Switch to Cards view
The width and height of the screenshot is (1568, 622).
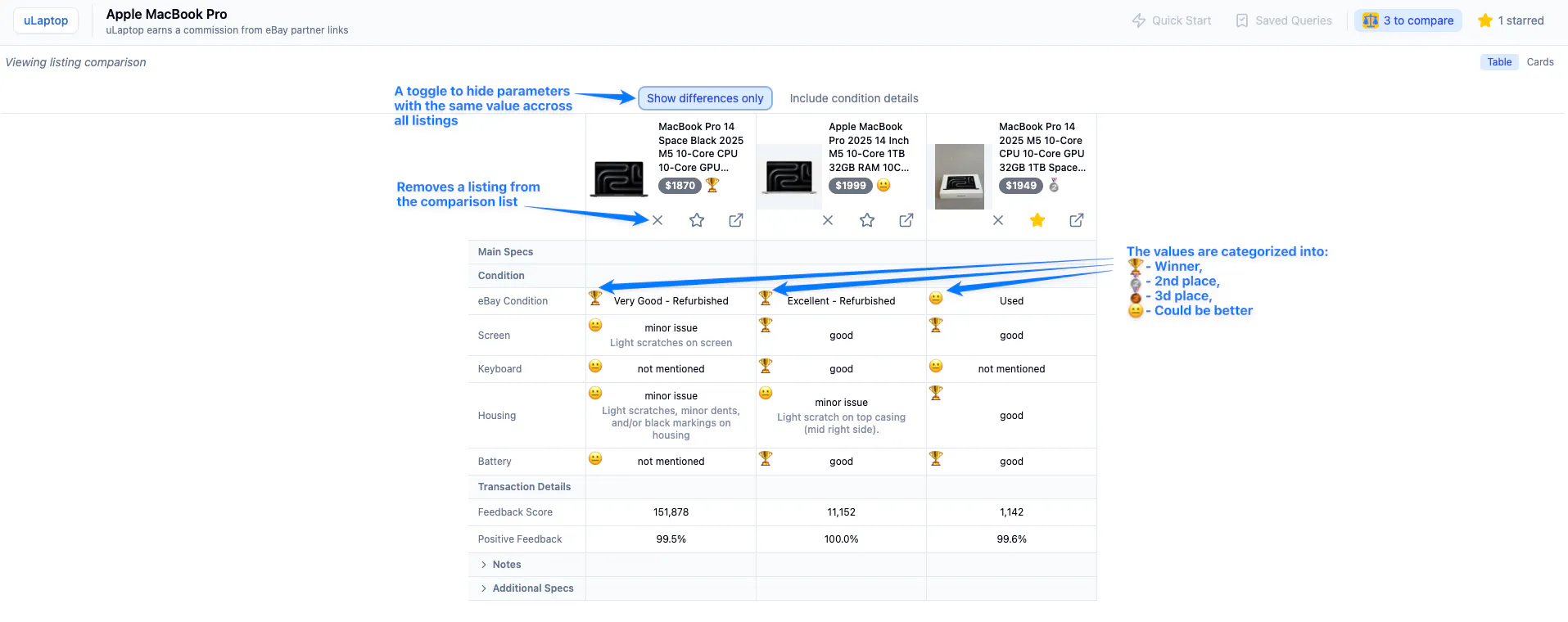(1540, 62)
